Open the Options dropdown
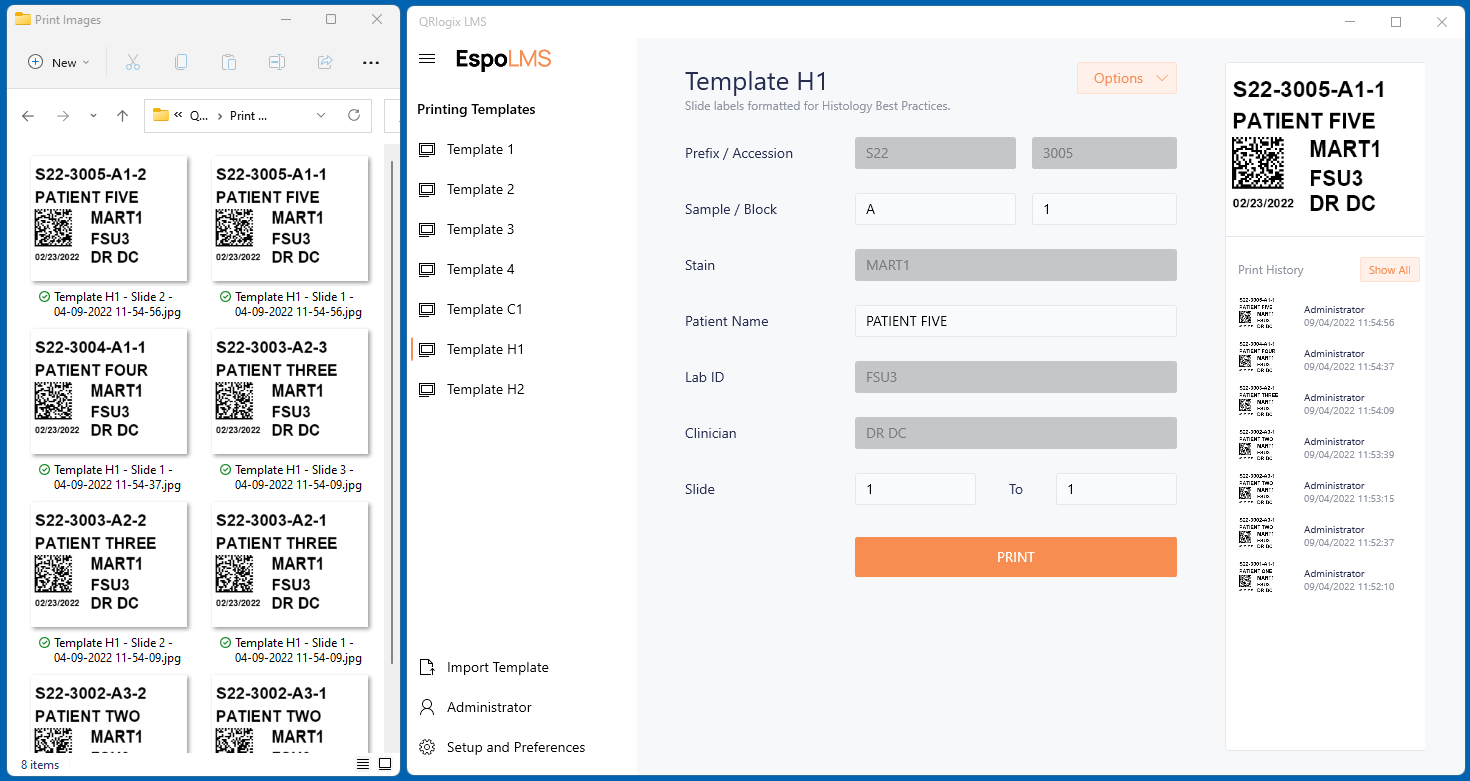 click(1127, 78)
